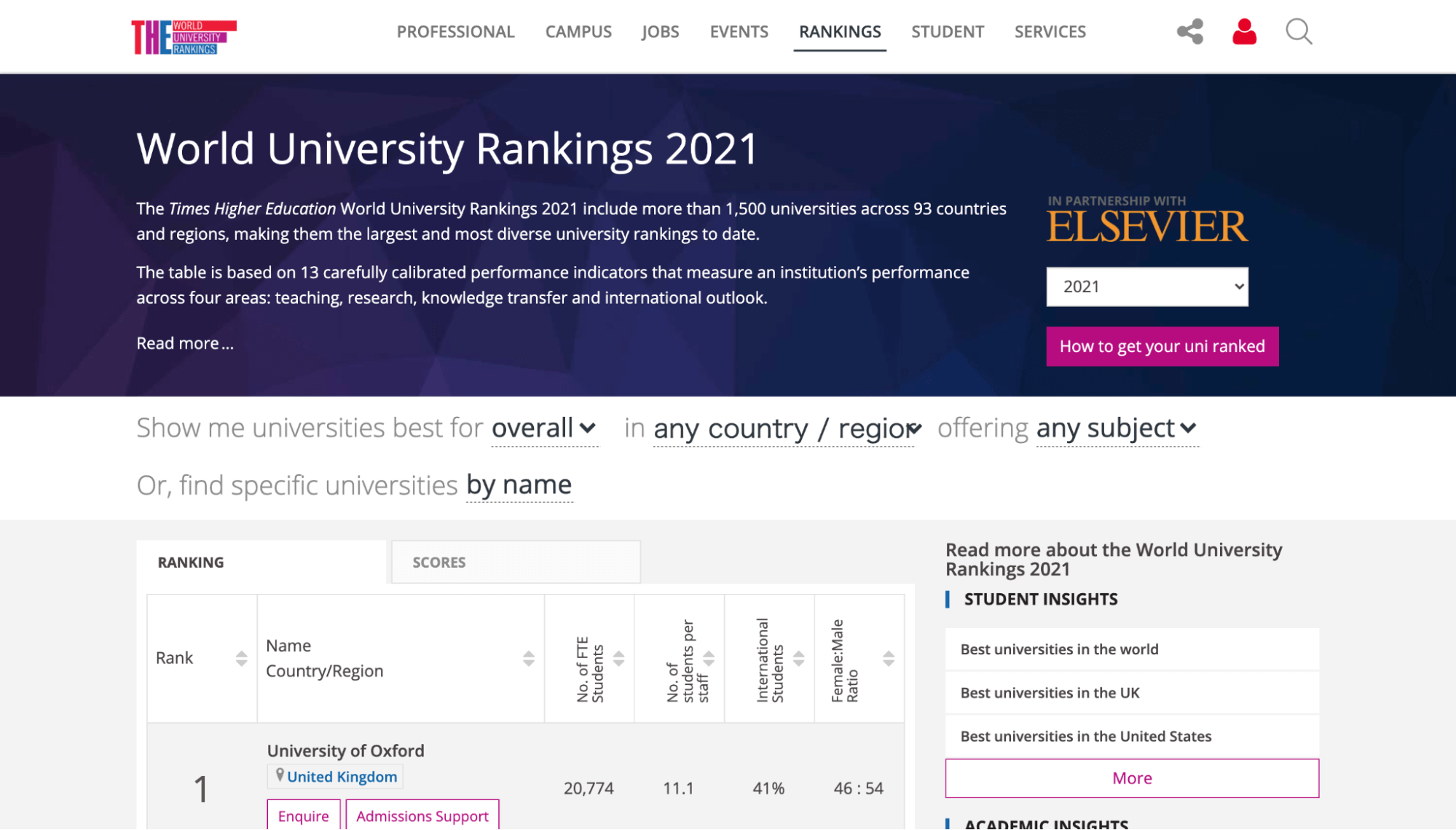This screenshot has height=830, width=1456.
Task: Sort by Female:Male Ratio arrows
Action: point(889,659)
